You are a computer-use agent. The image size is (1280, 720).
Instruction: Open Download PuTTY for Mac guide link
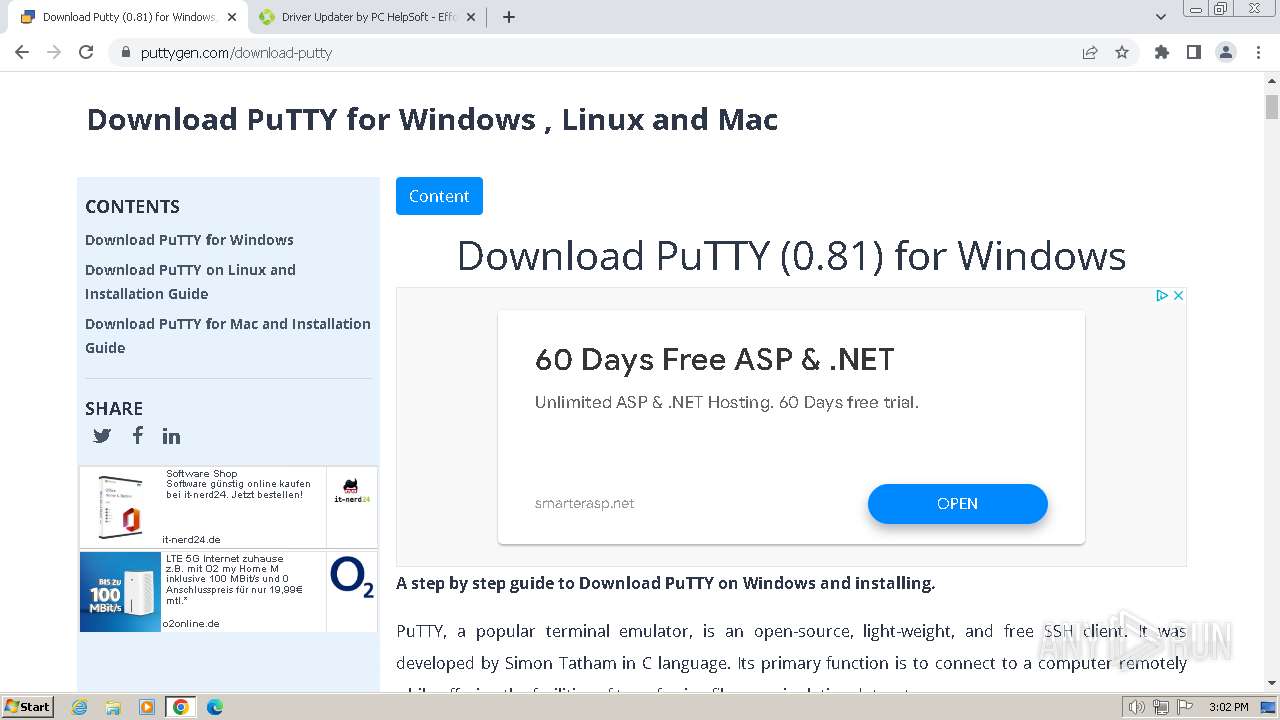(228, 336)
